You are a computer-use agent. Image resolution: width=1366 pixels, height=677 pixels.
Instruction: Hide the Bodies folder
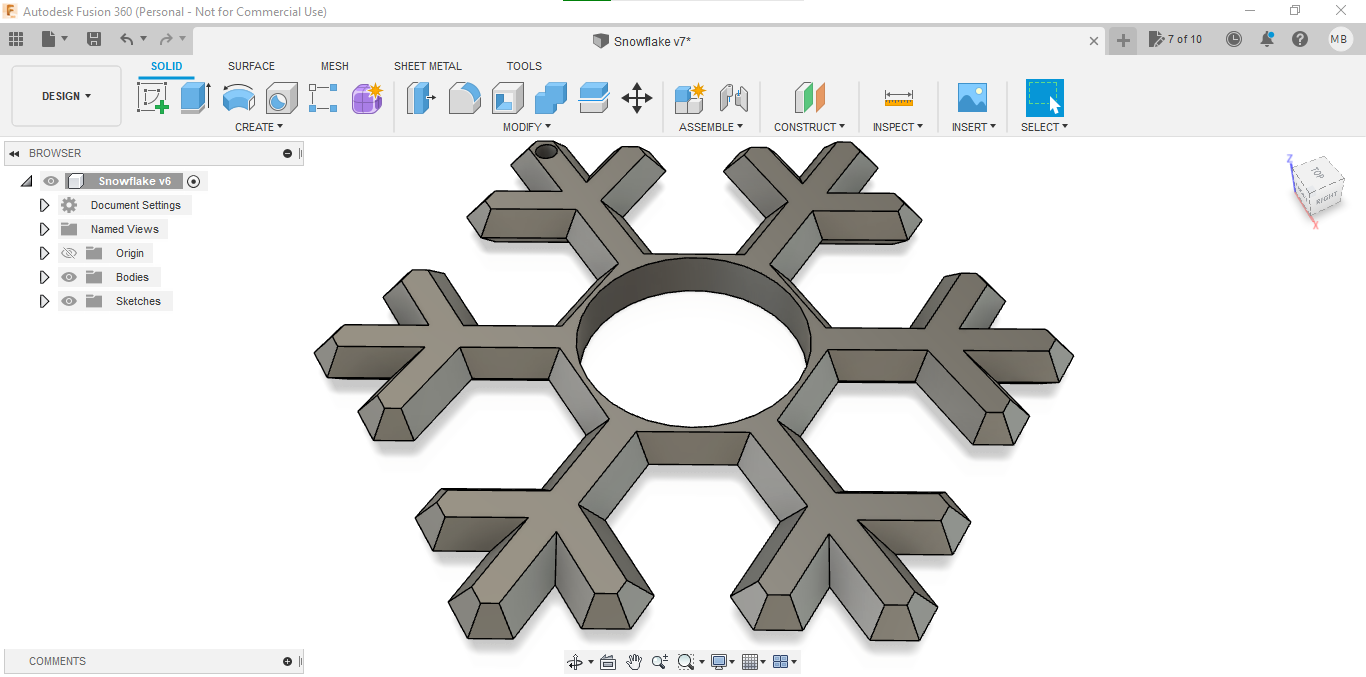(x=68, y=277)
